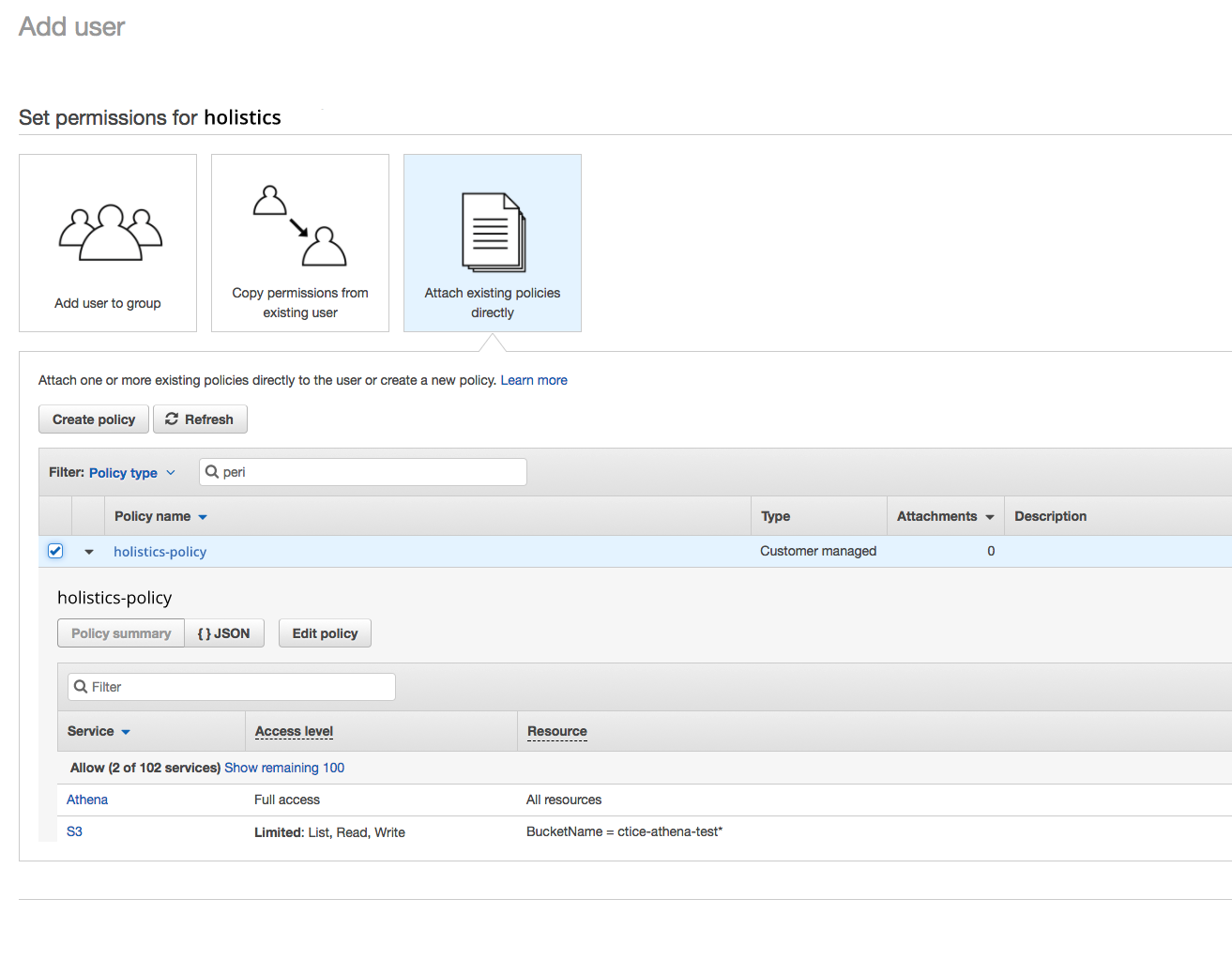Image resolution: width=1232 pixels, height=960 pixels.
Task: Uncheck the holistics-policy checkbox
Action: [x=55, y=551]
